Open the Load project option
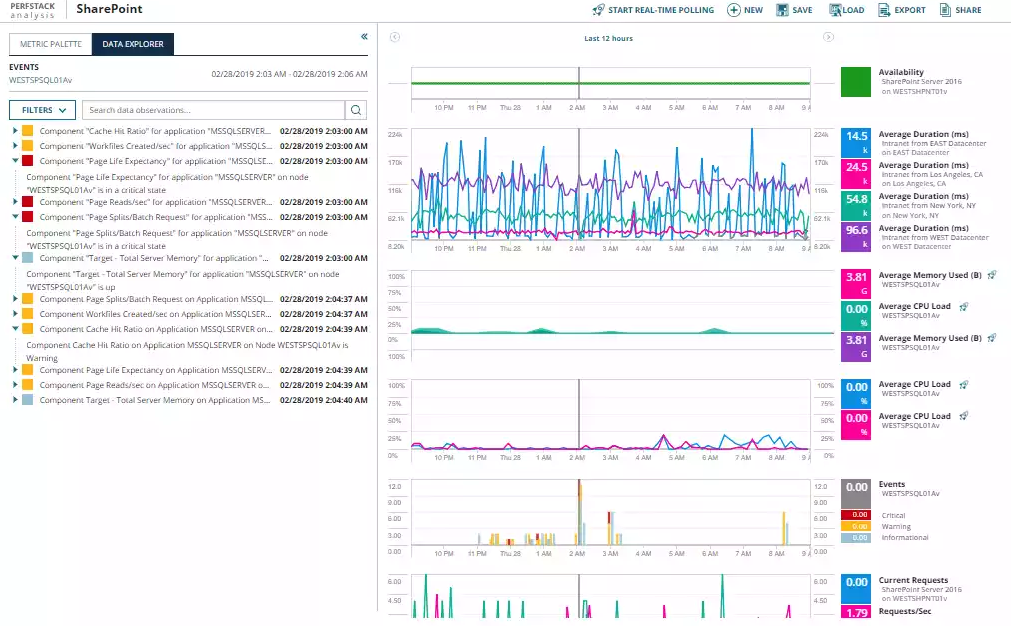This screenshot has width=1011, height=626. tap(847, 10)
